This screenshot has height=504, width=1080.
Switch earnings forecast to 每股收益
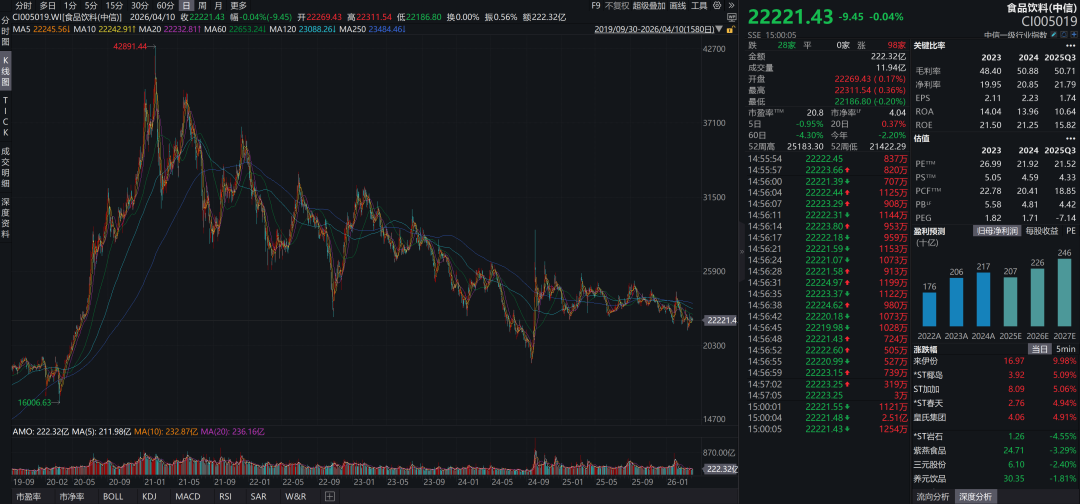point(1042,231)
